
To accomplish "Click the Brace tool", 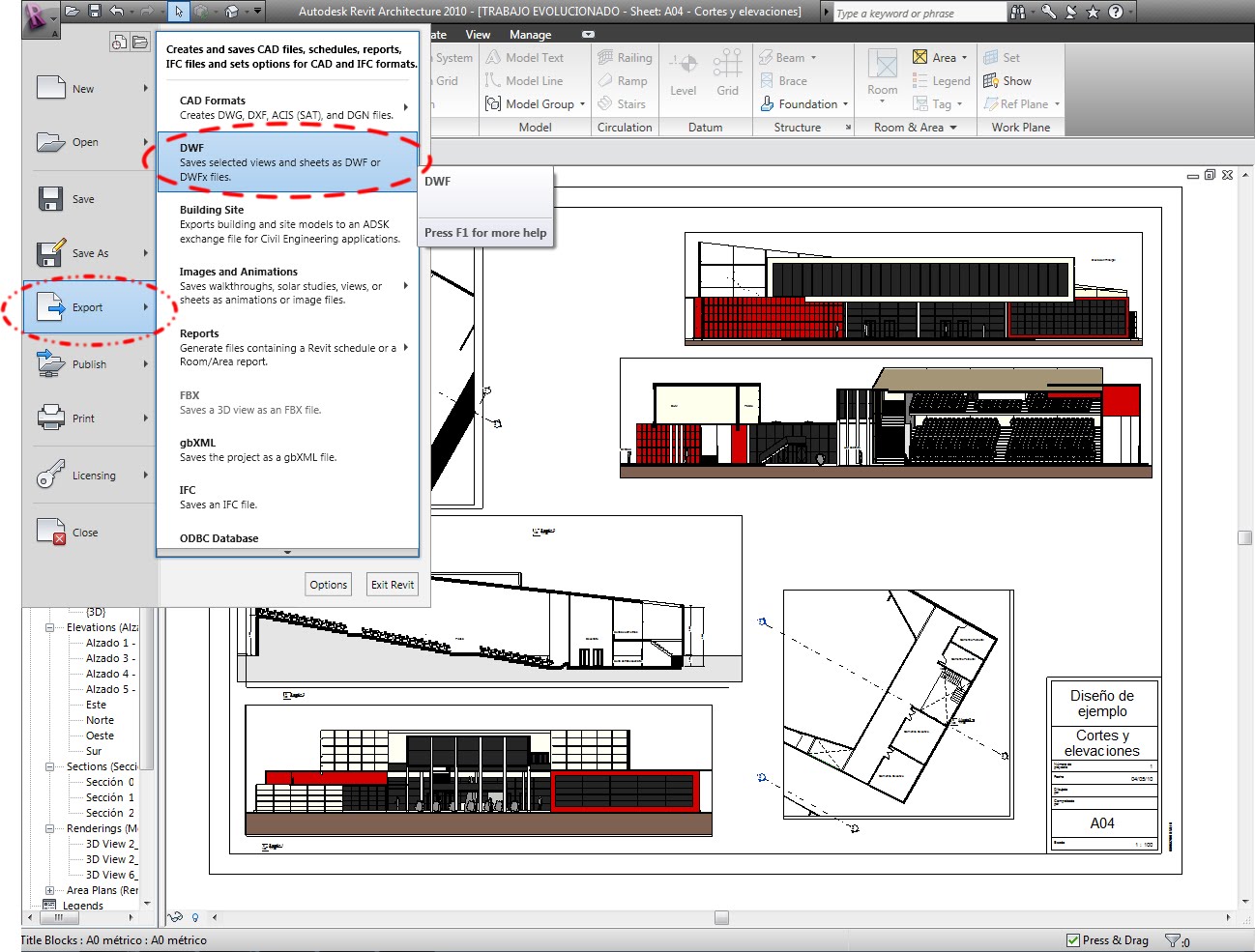I will coord(783,81).
